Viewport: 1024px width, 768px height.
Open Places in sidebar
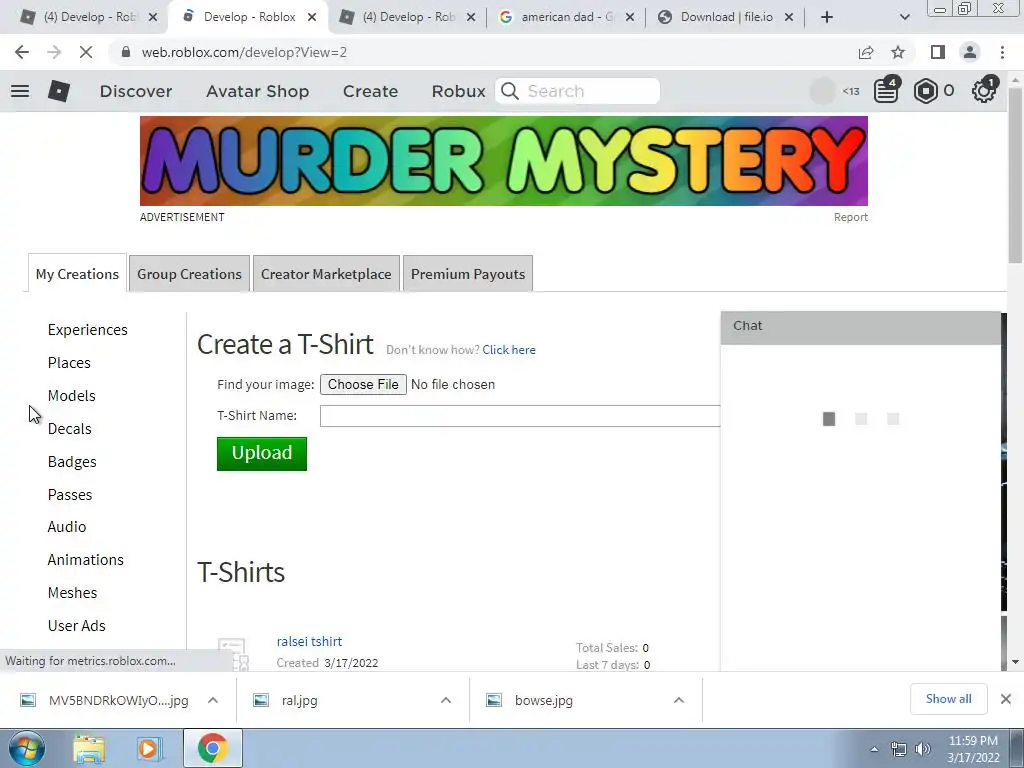pyautogui.click(x=69, y=362)
